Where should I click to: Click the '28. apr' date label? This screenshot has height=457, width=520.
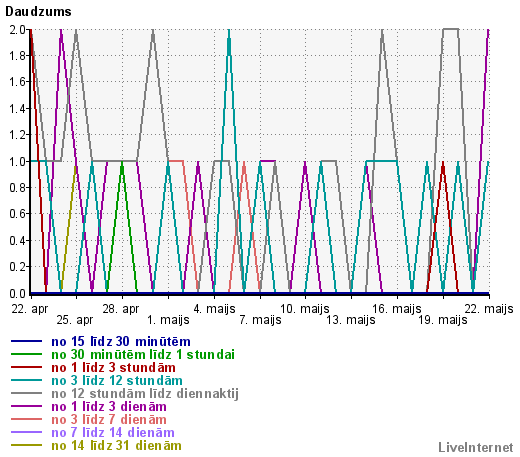pyautogui.click(x=121, y=309)
